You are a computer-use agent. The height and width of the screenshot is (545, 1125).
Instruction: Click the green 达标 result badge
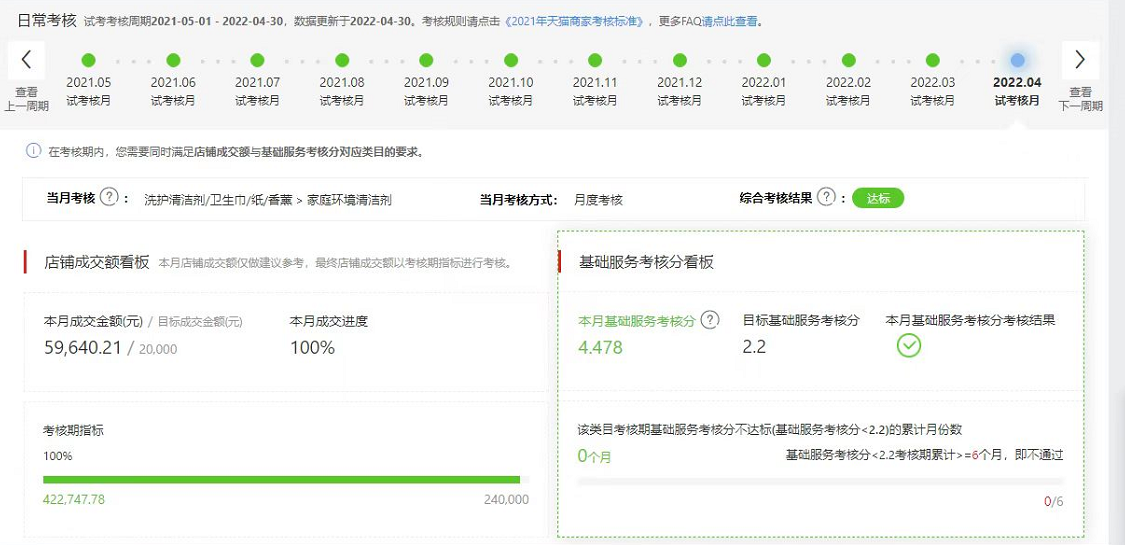[878, 198]
